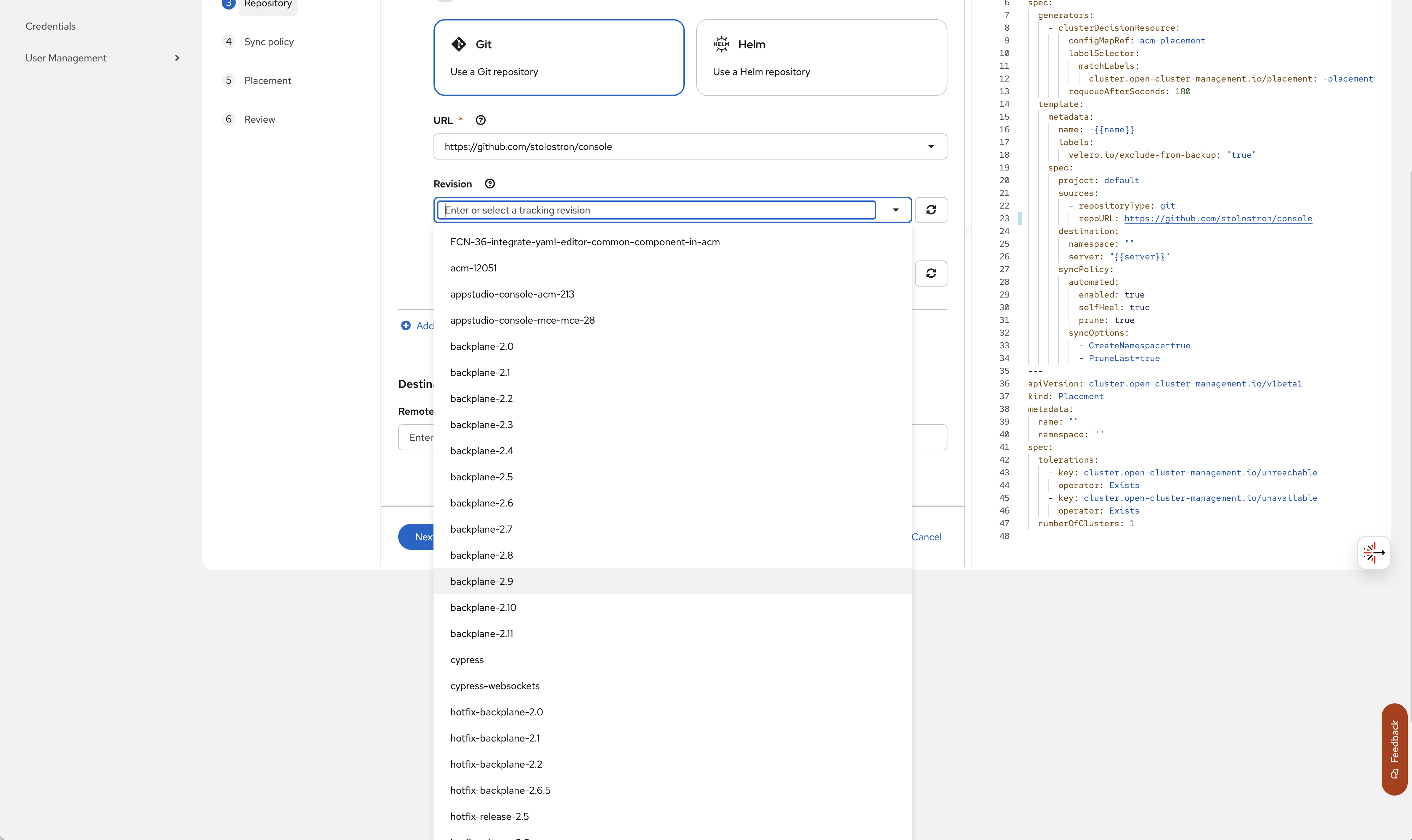Click the second refresh icon below Revision
Screen dimensions: 1412x840
tap(931, 274)
